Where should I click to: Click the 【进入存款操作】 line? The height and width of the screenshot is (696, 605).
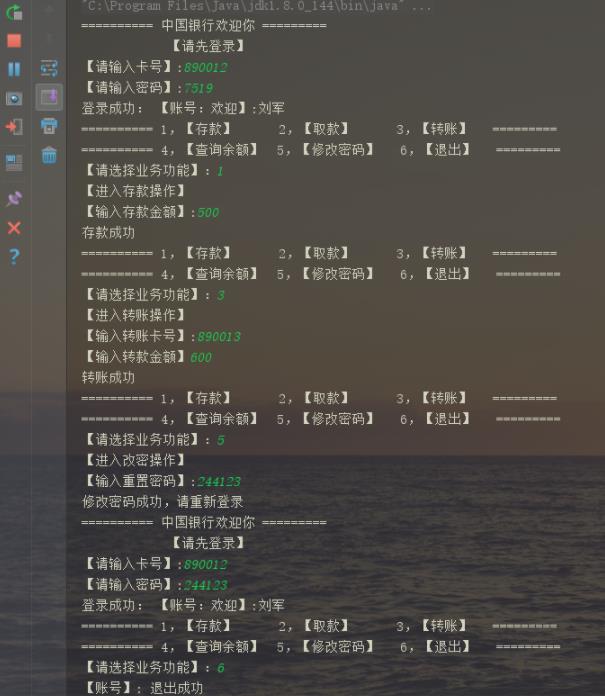135,191
